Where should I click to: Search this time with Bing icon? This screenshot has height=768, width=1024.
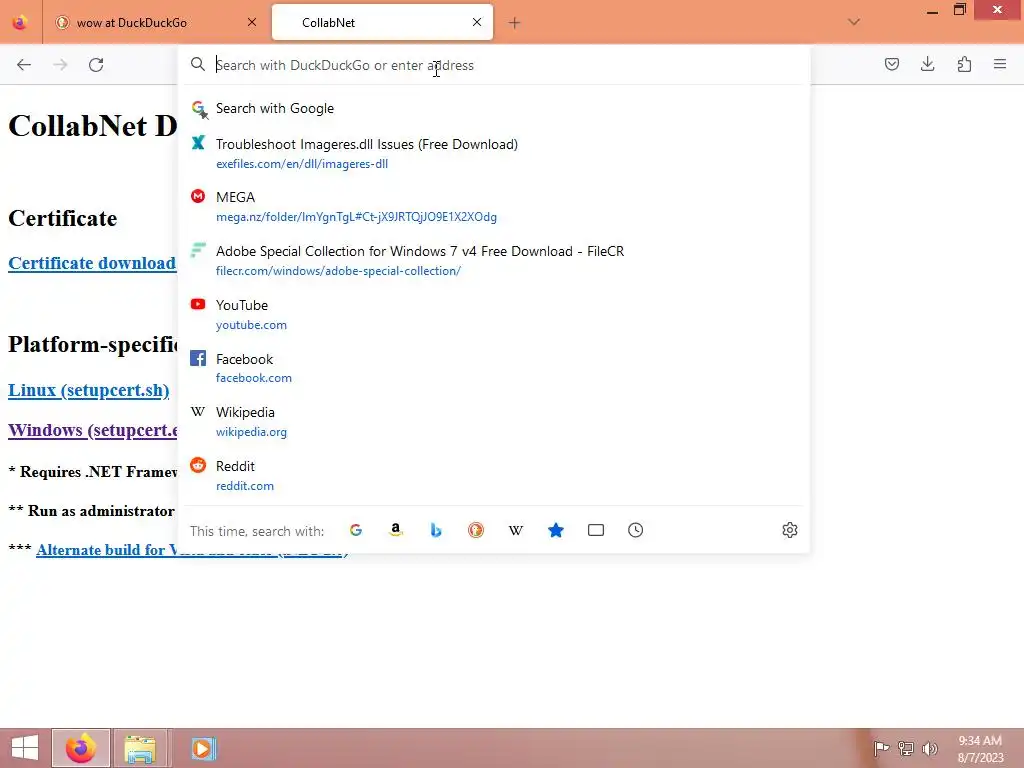[x=436, y=530]
